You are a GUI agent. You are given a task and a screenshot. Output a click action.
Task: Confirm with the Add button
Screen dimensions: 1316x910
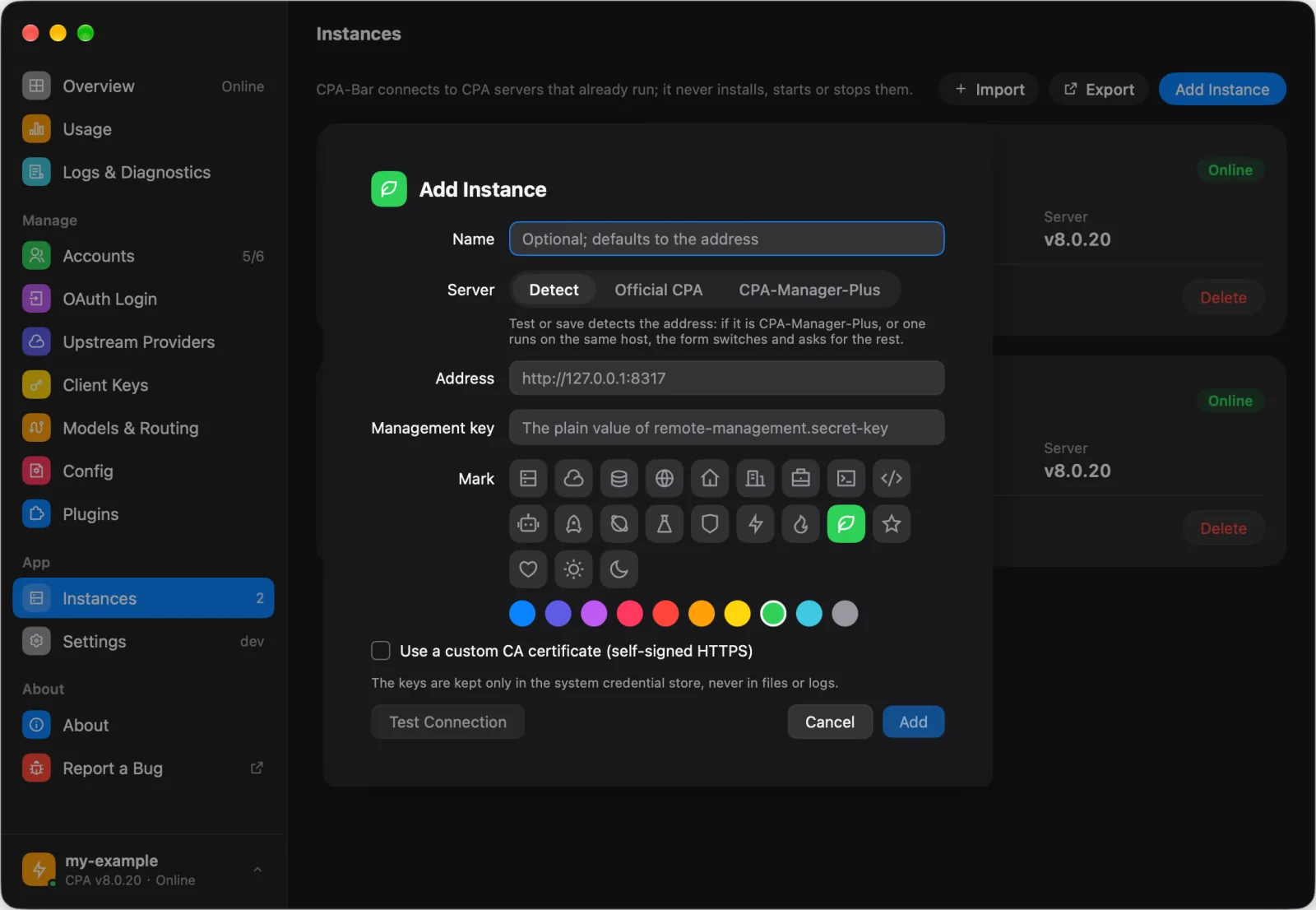(913, 722)
